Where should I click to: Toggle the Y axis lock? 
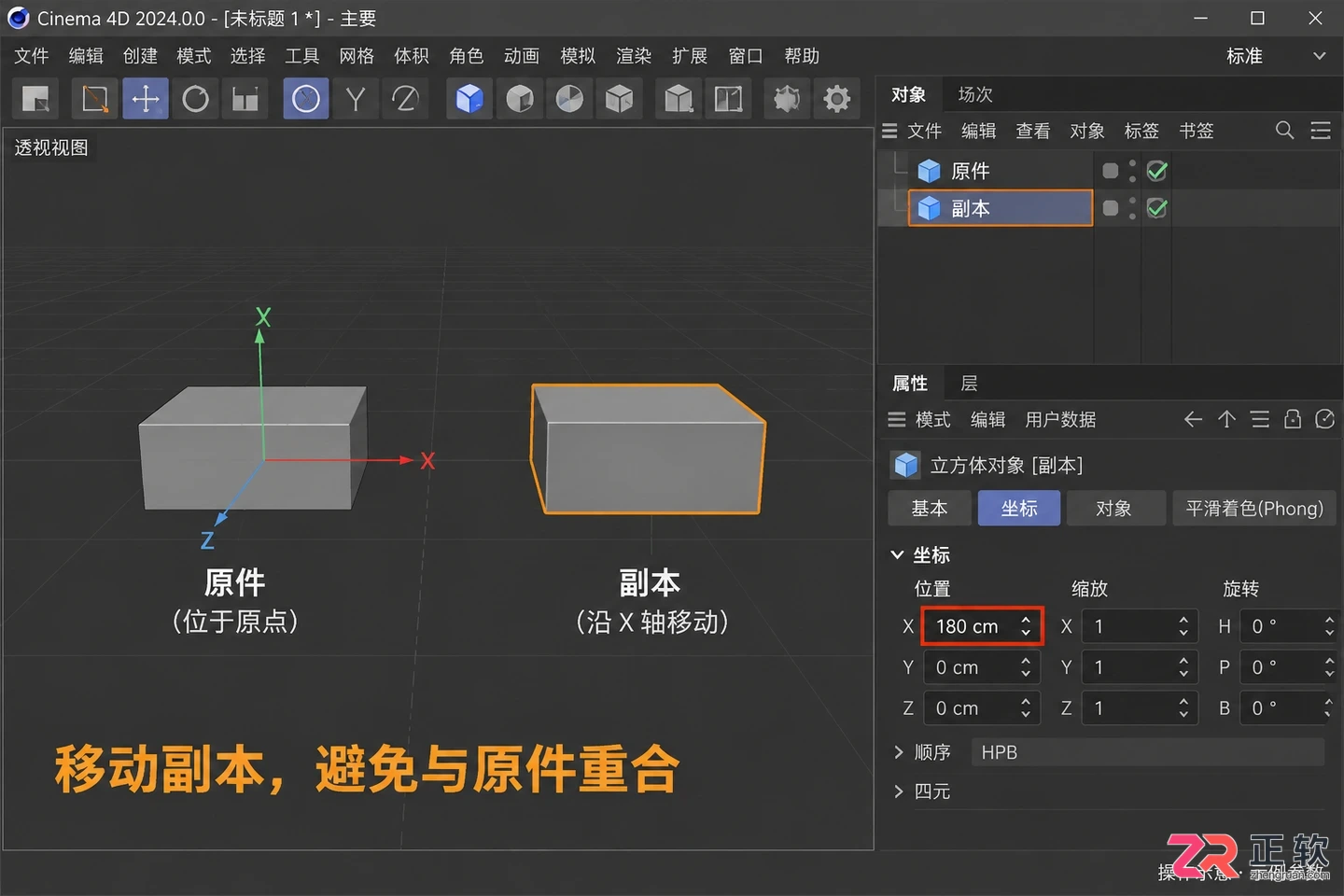point(356,99)
